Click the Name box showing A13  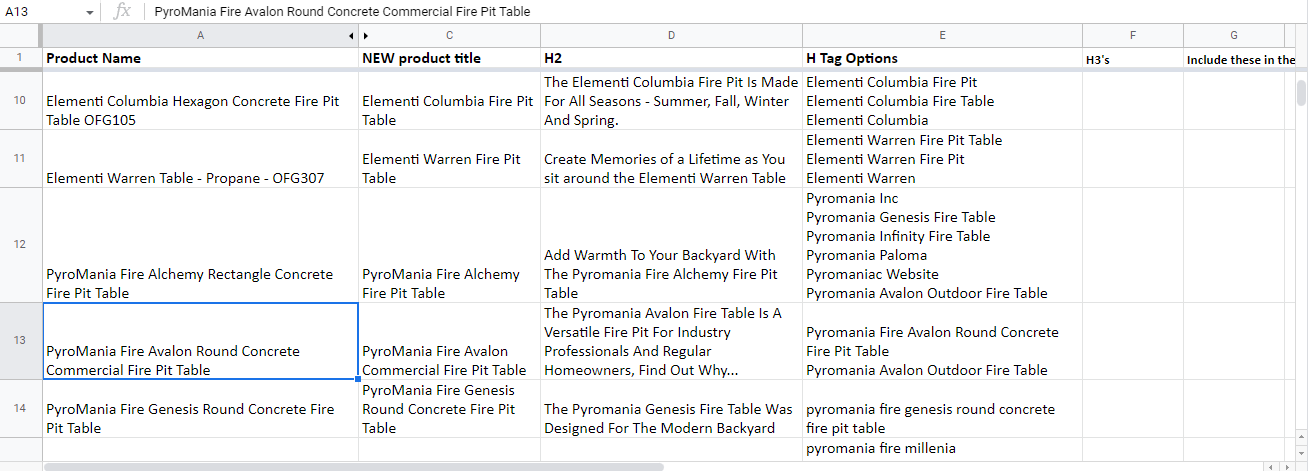[x=40, y=12]
